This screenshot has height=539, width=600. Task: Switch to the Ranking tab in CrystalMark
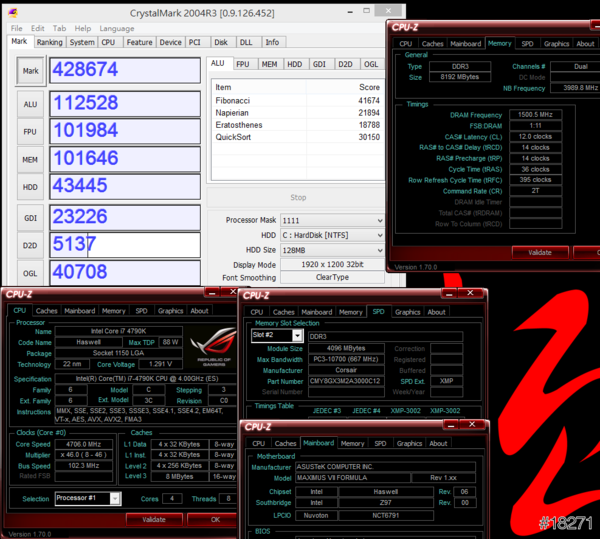(x=49, y=42)
